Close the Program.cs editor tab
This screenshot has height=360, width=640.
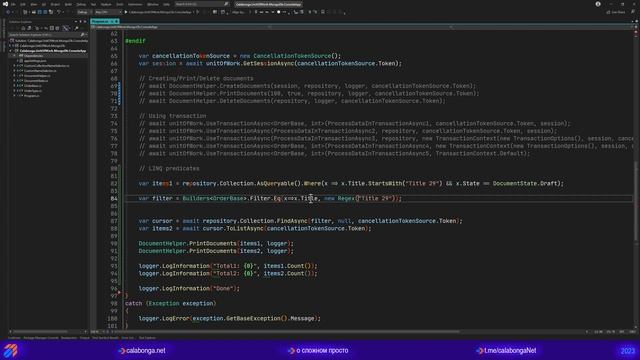(116, 21)
